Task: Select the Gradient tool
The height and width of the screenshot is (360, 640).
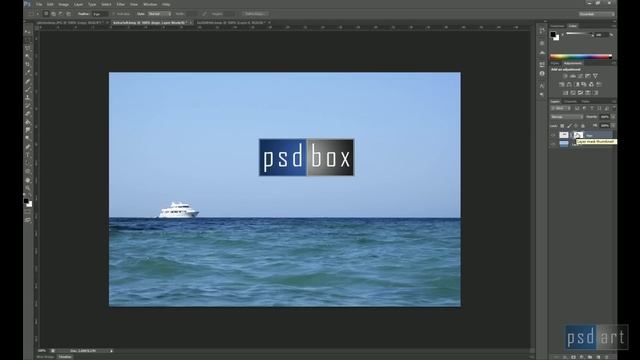Action: tap(28, 122)
